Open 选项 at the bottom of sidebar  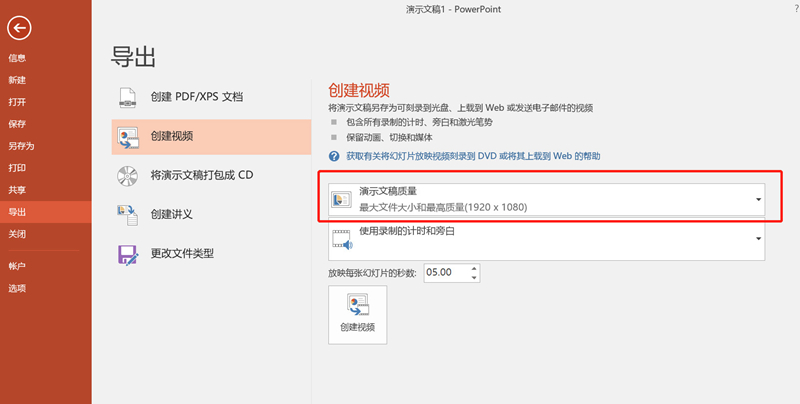(18, 288)
